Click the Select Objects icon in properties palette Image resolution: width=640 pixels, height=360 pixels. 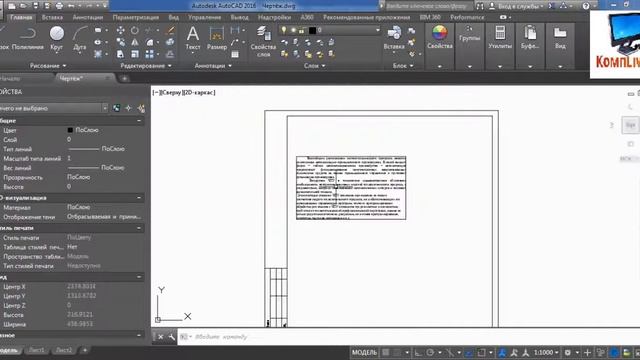pos(129,108)
